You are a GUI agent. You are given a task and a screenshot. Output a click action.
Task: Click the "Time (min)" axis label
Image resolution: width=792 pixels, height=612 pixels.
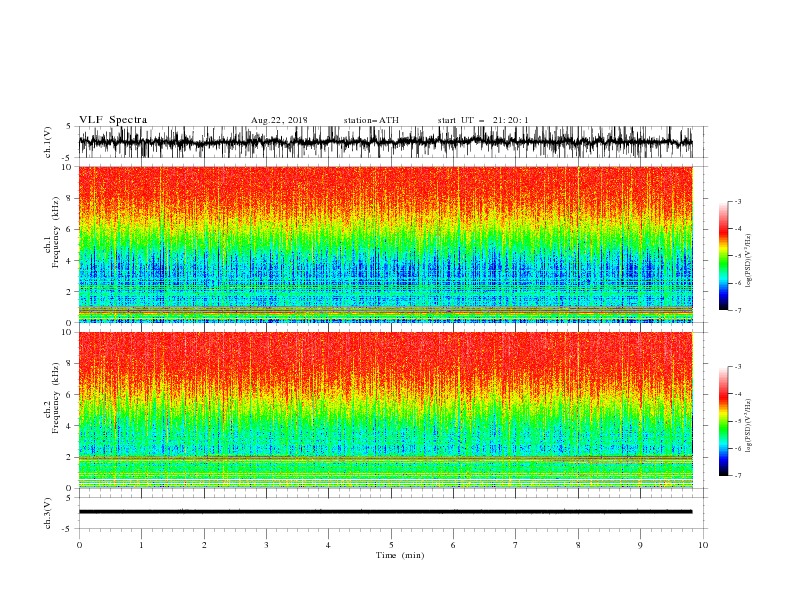coord(400,555)
